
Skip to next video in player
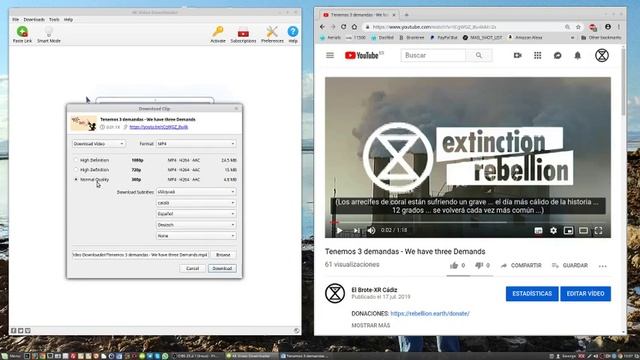pyautogui.click(x=356, y=230)
